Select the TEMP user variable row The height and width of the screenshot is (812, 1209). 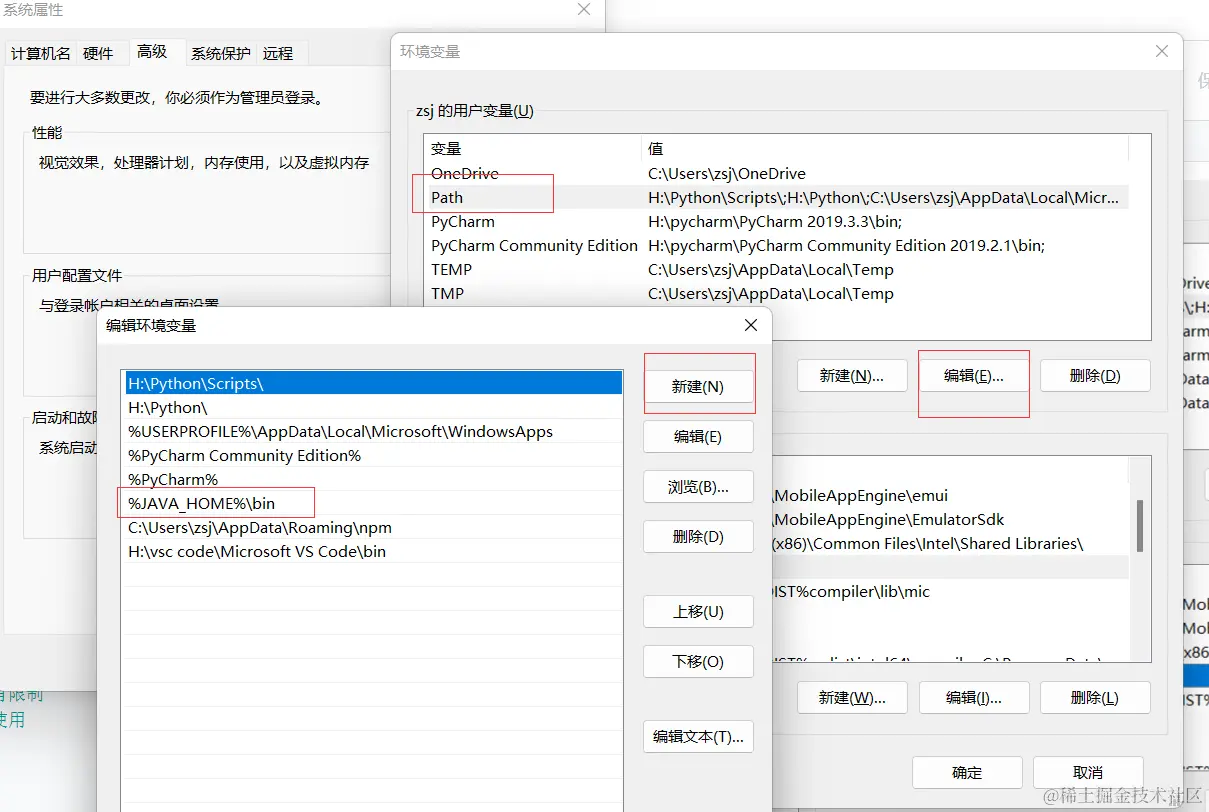coord(776,269)
